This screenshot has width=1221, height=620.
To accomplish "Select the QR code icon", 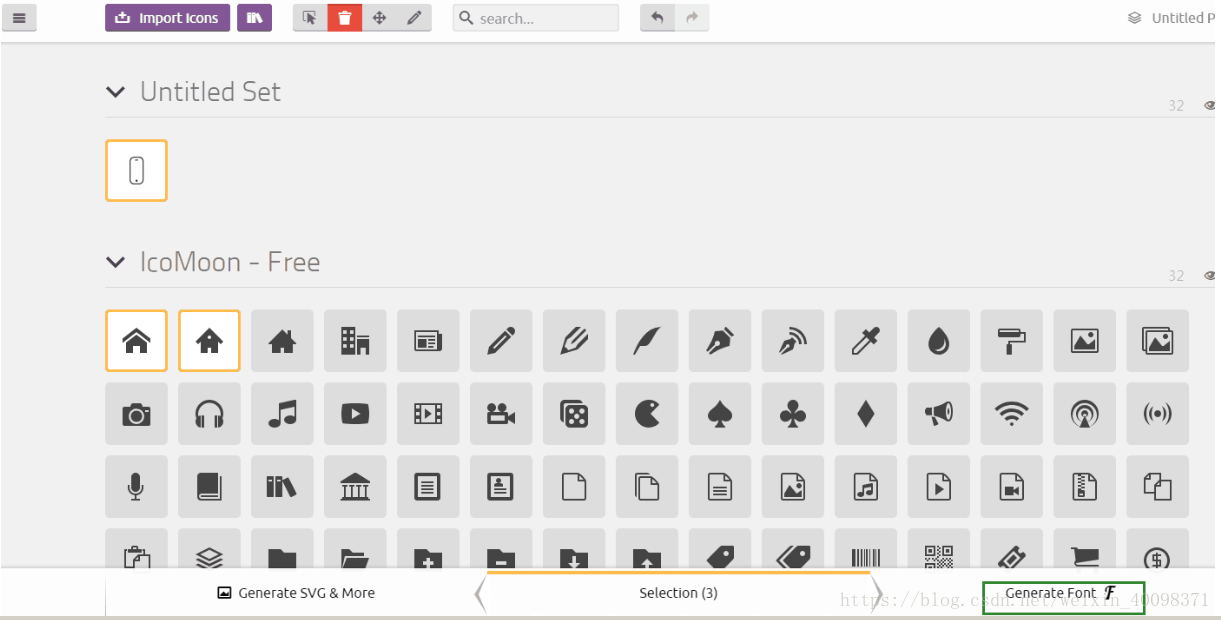I will pos(939,548).
